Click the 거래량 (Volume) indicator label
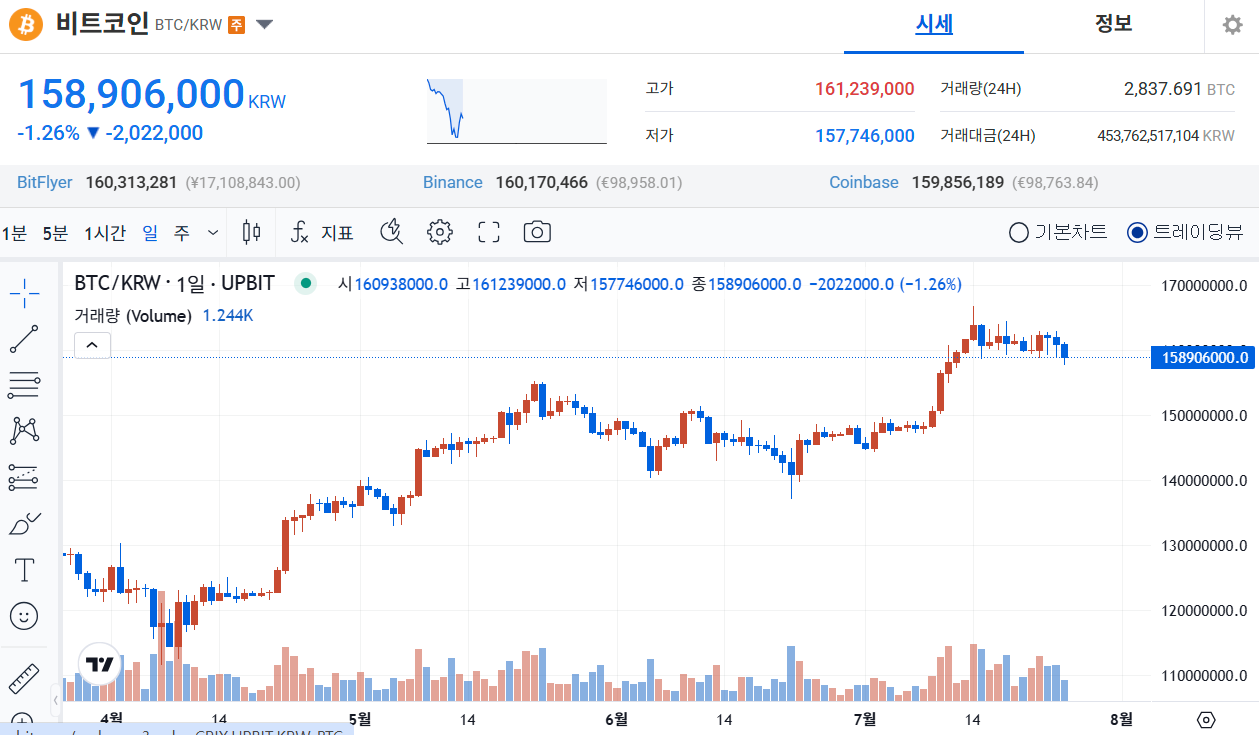 pyautogui.click(x=133, y=315)
